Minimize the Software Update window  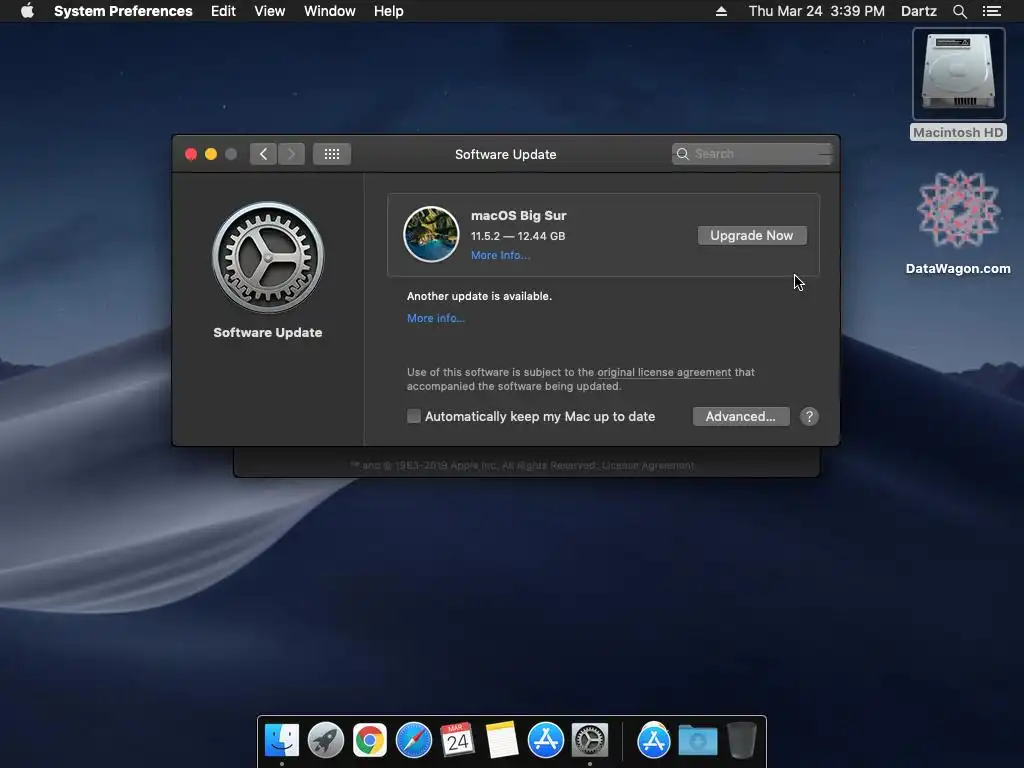[211, 154]
